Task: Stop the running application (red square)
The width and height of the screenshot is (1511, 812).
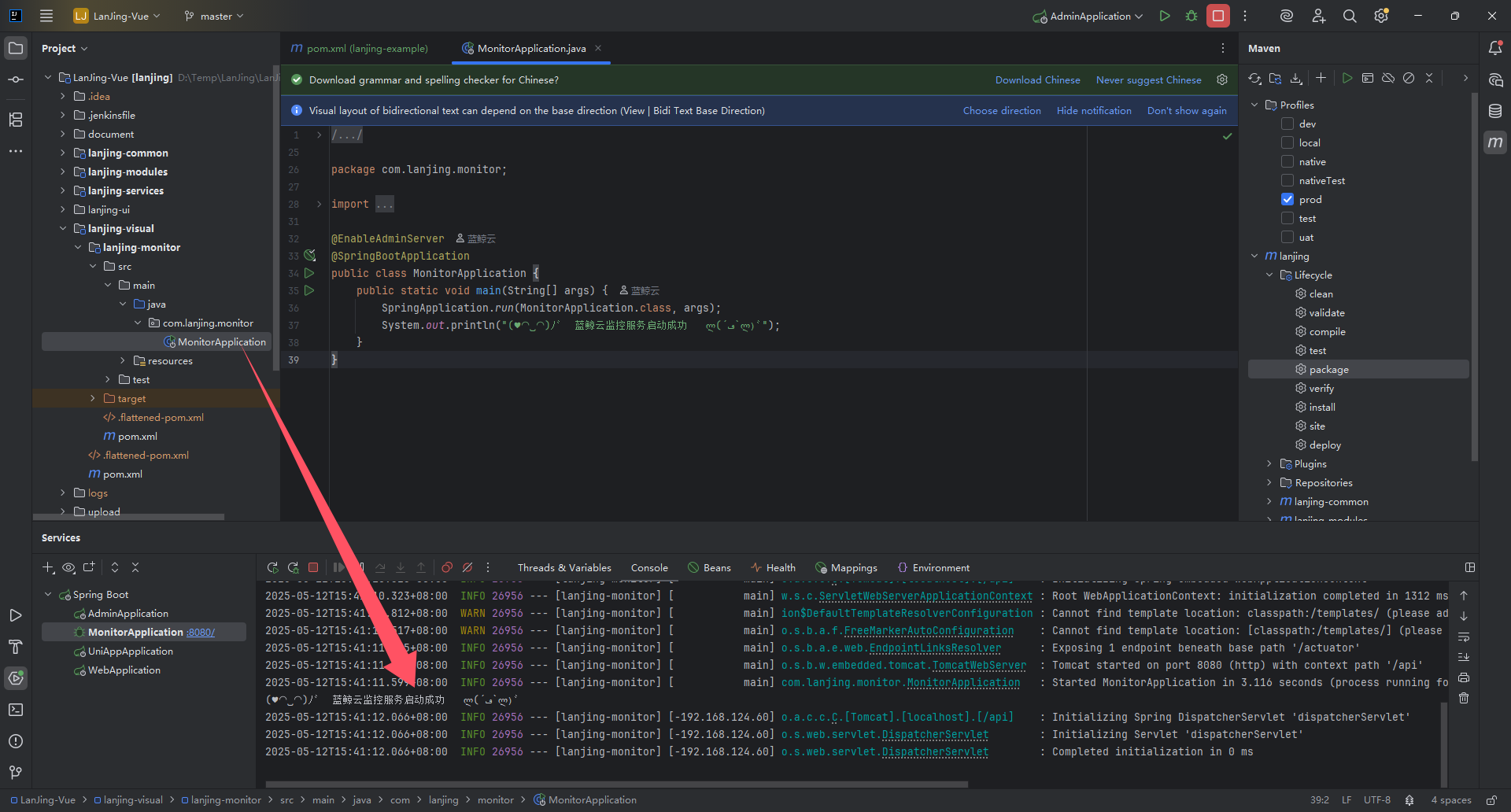Action: pos(1218,16)
